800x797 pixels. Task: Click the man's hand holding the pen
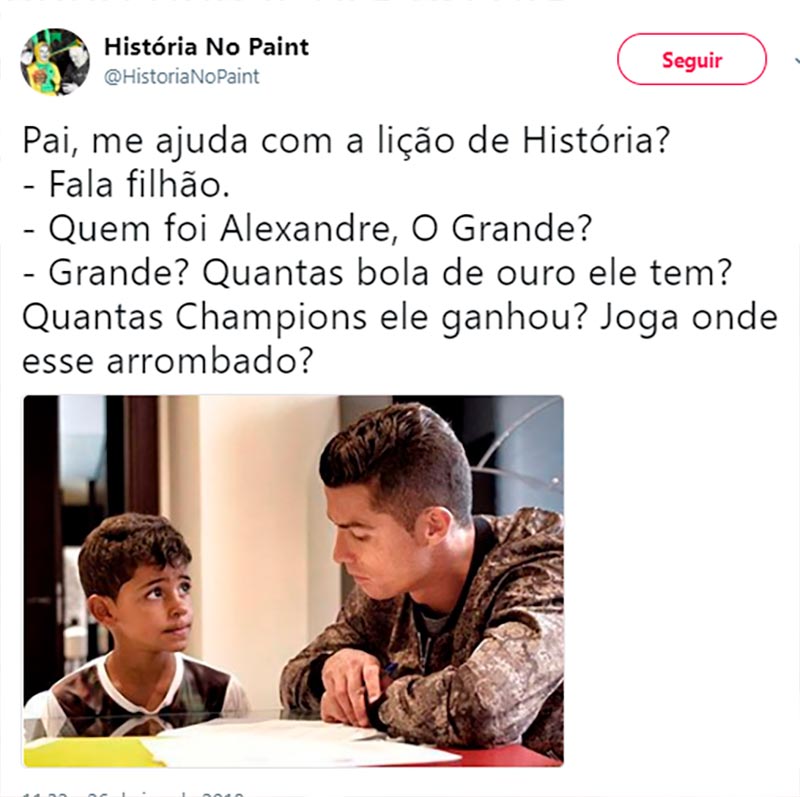[x=352, y=684]
